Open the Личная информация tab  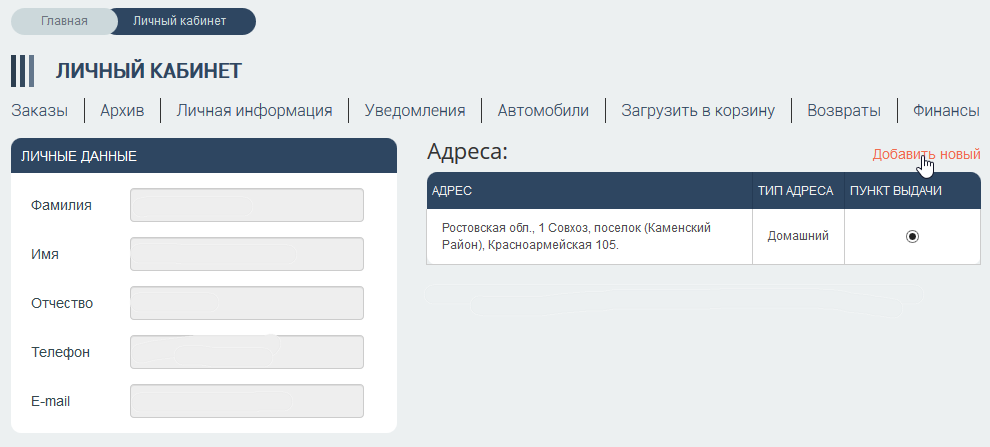coord(254,111)
